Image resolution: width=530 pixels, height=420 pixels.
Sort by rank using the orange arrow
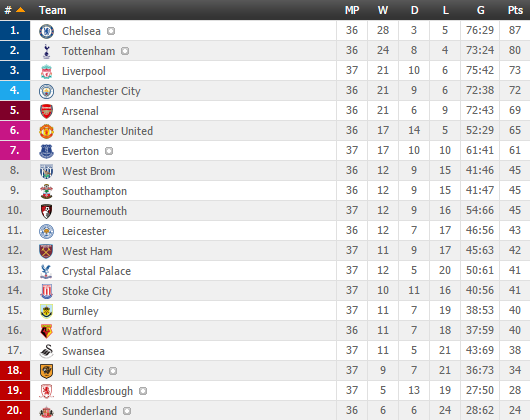pos(20,10)
